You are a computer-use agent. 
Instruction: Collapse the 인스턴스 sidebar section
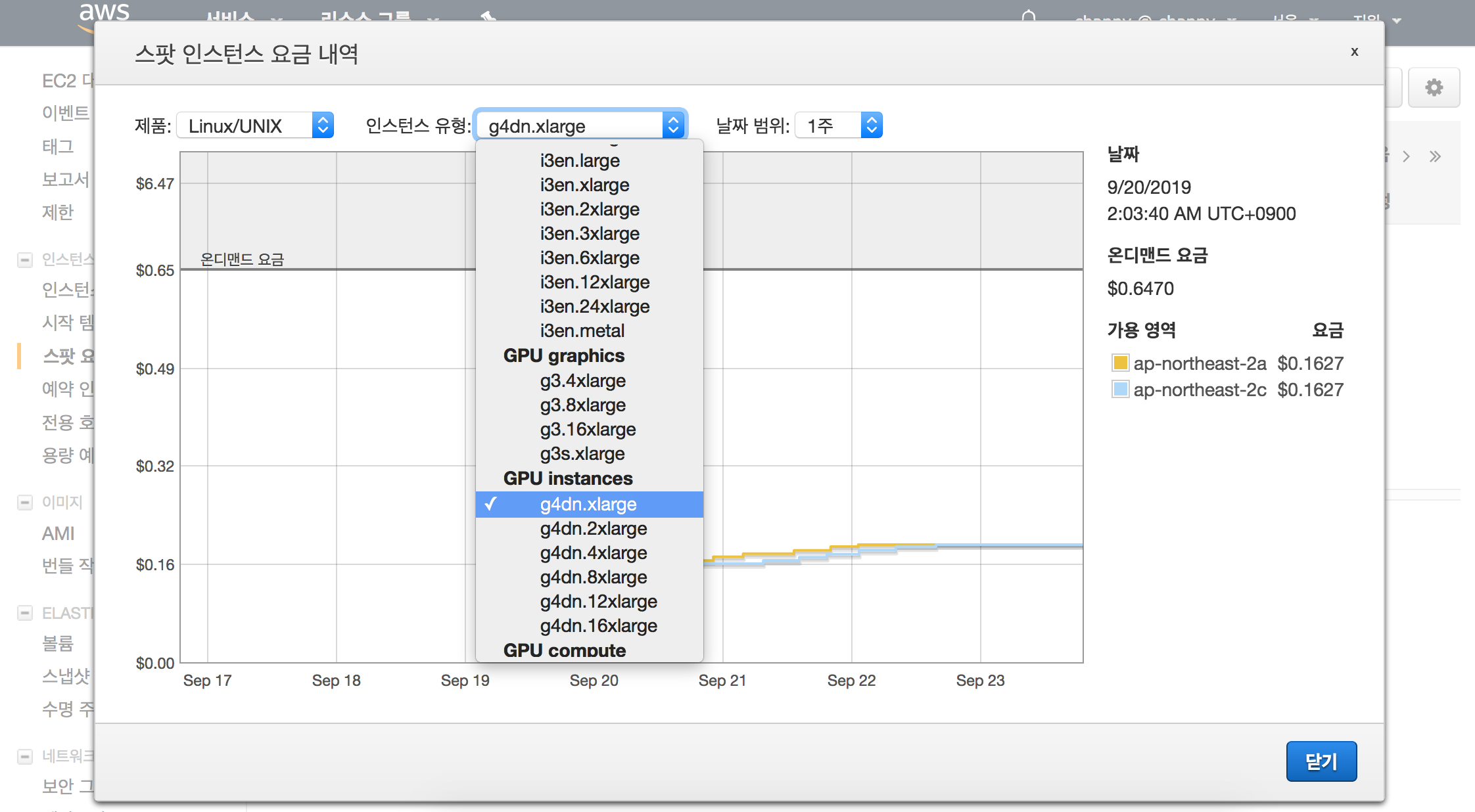point(25,259)
